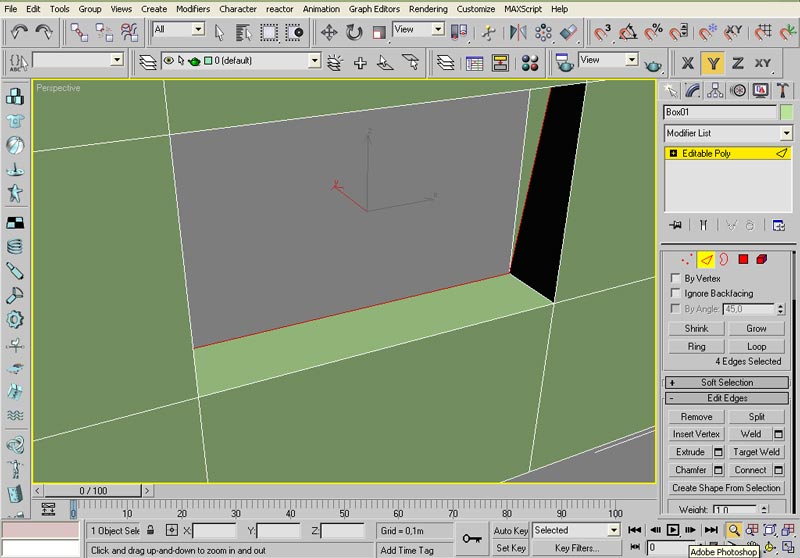
Task: Open the Rendering menu
Action: pyautogui.click(x=428, y=9)
